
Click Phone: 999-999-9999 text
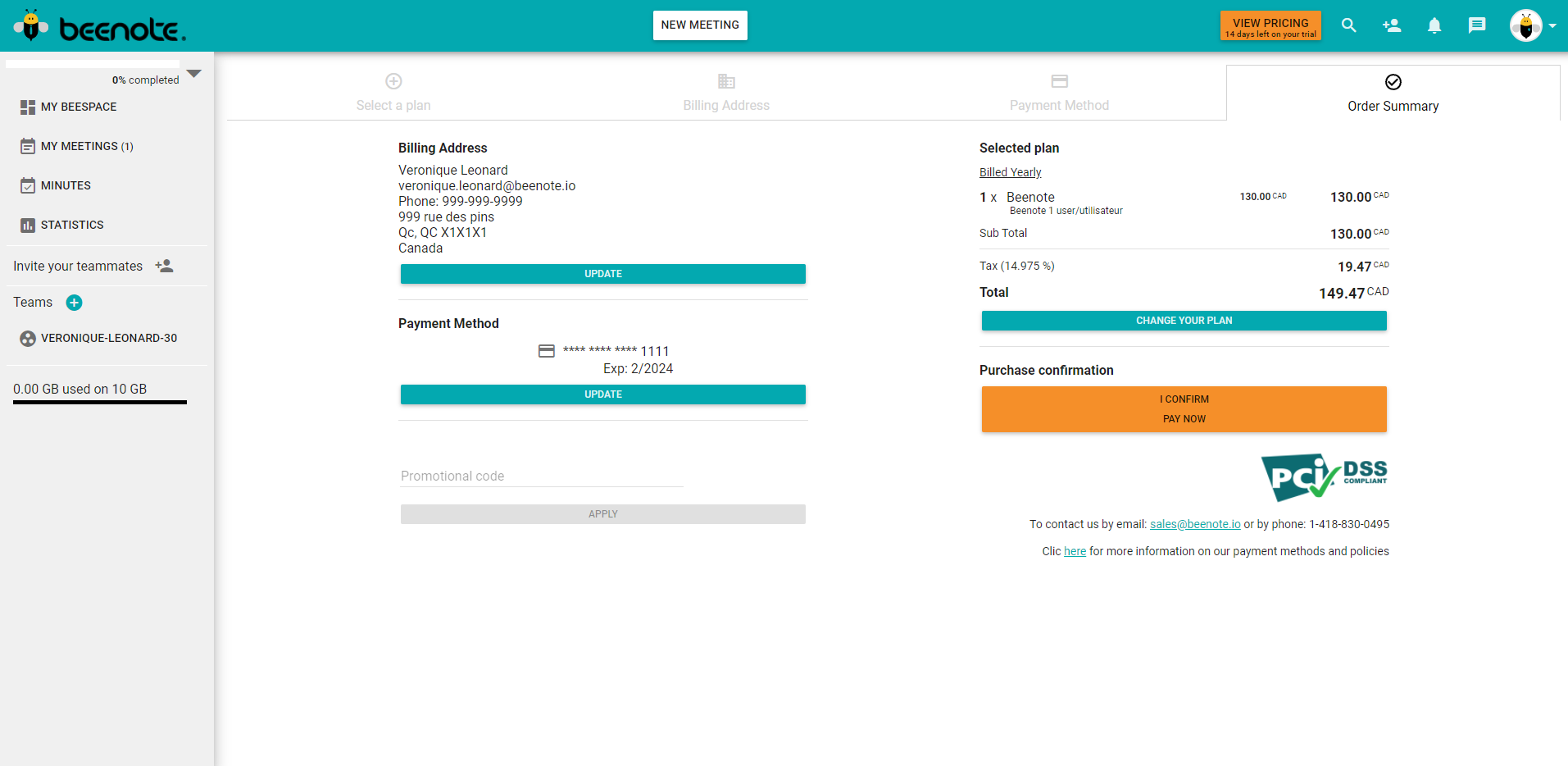point(461,201)
